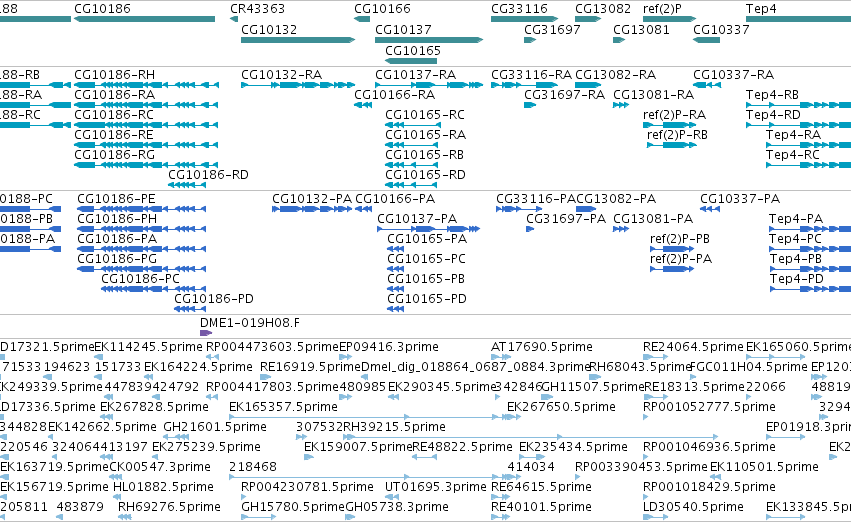Click protein CG10186-PG
The image size is (851, 522).
point(117,259)
